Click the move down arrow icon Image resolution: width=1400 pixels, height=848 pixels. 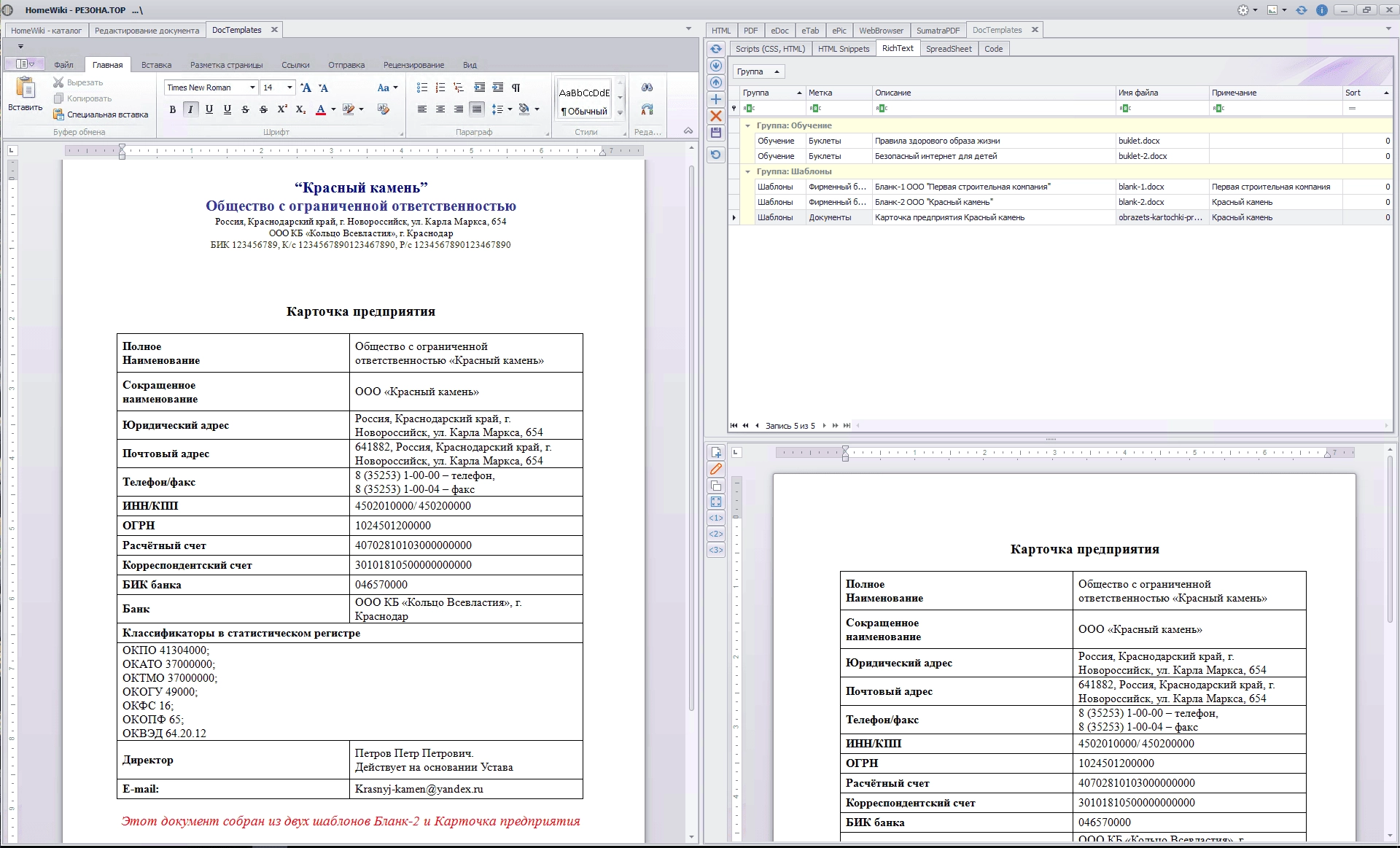pos(716,66)
